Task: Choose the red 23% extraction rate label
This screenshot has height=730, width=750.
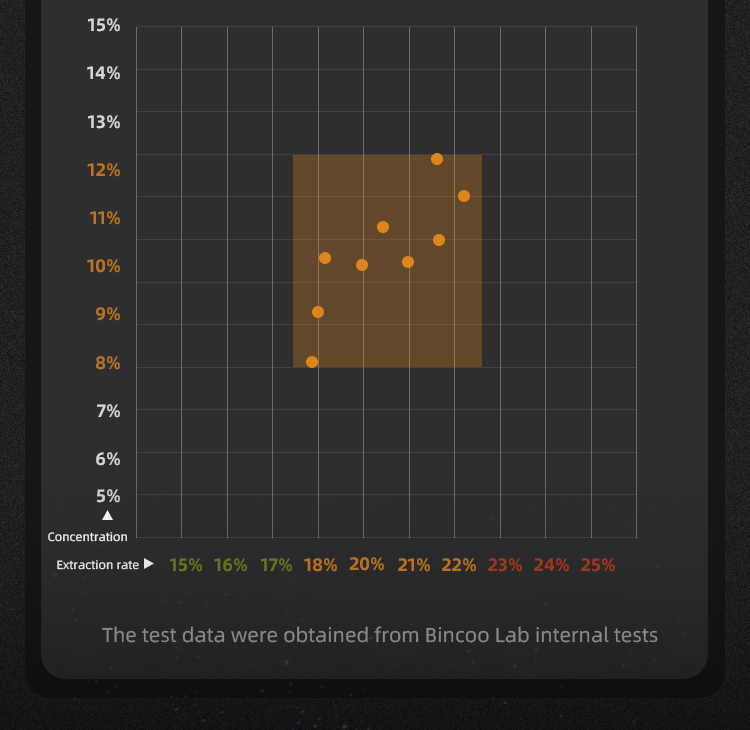Action: [505, 565]
